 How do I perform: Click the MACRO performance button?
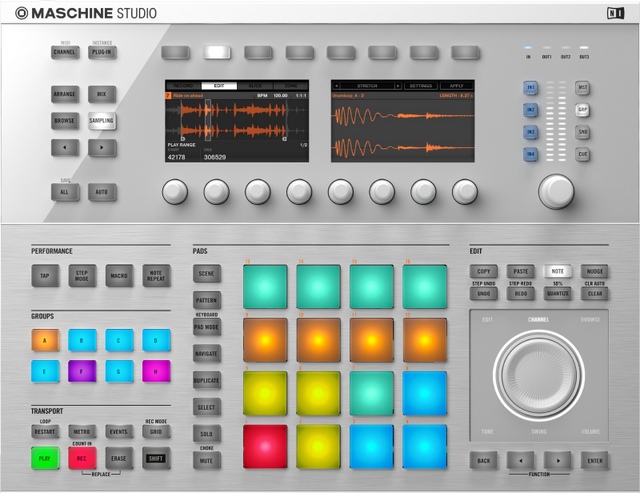[119, 276]
